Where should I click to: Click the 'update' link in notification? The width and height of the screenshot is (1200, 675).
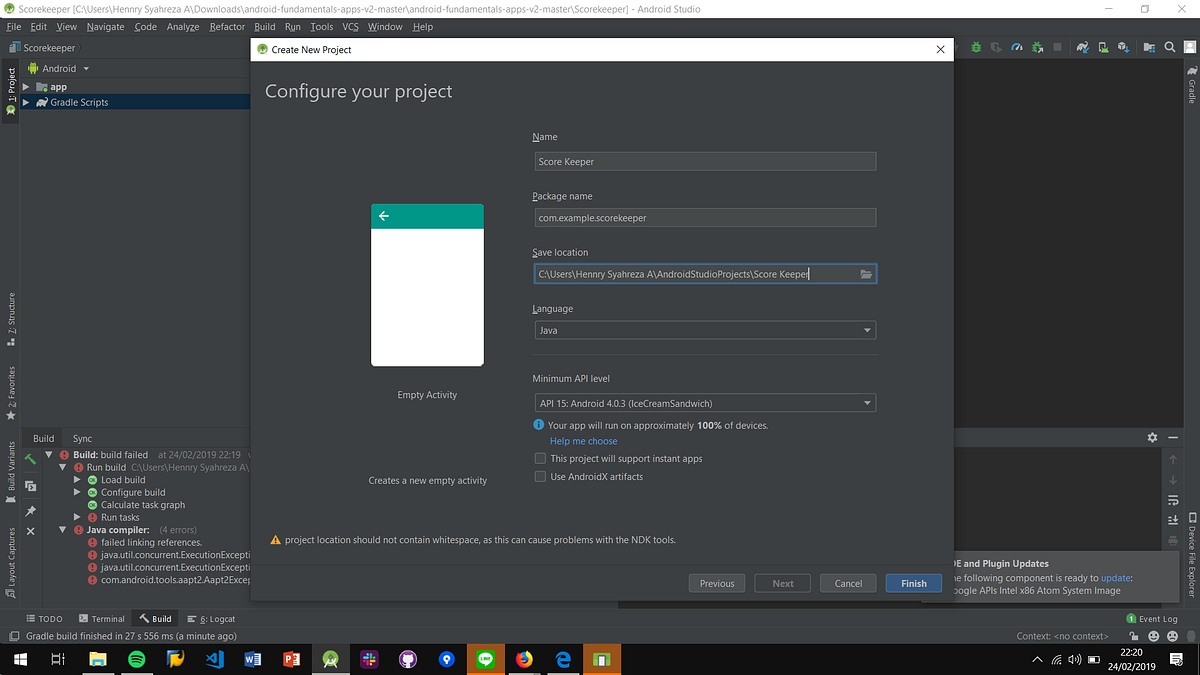(x=1115, y=578)
